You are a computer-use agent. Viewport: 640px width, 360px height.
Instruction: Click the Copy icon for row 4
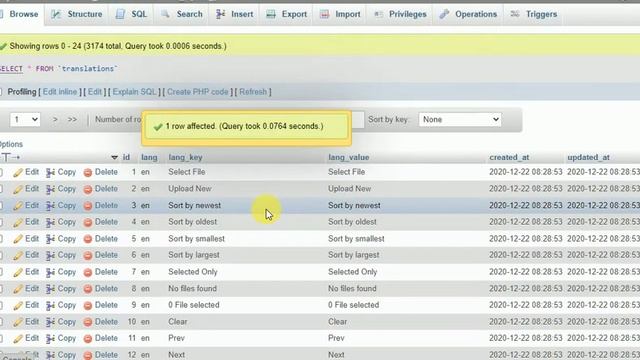(x=50, y=222)
